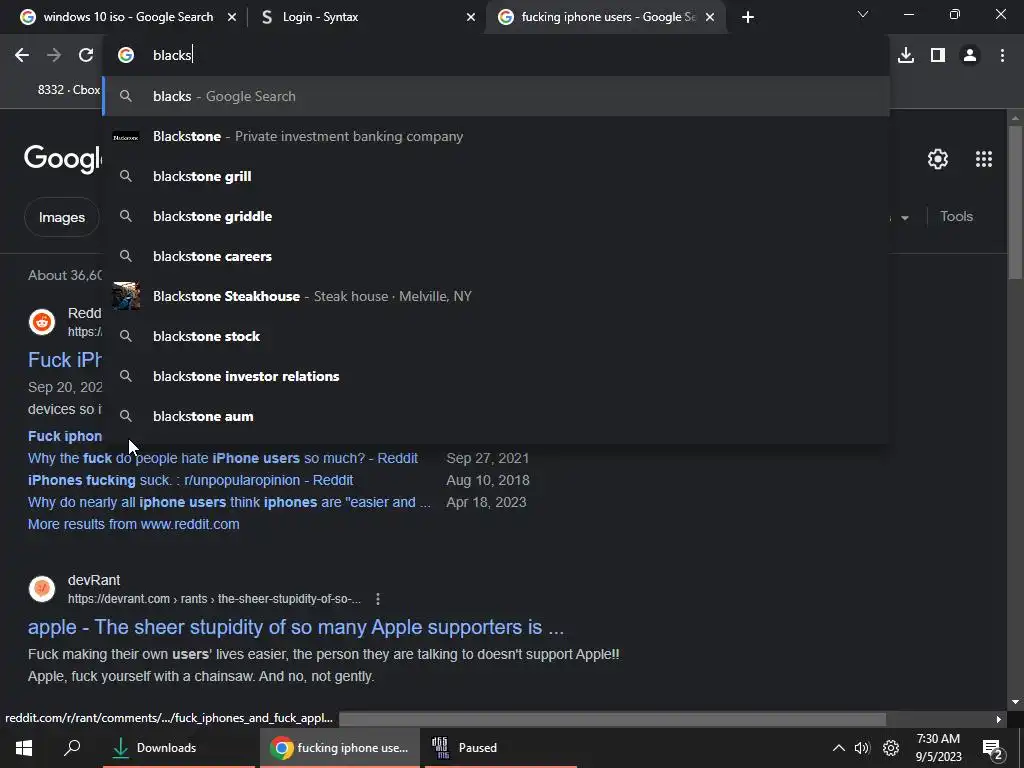
Task: Open 'Why the fuck do people hate' link
Action: 223,458
